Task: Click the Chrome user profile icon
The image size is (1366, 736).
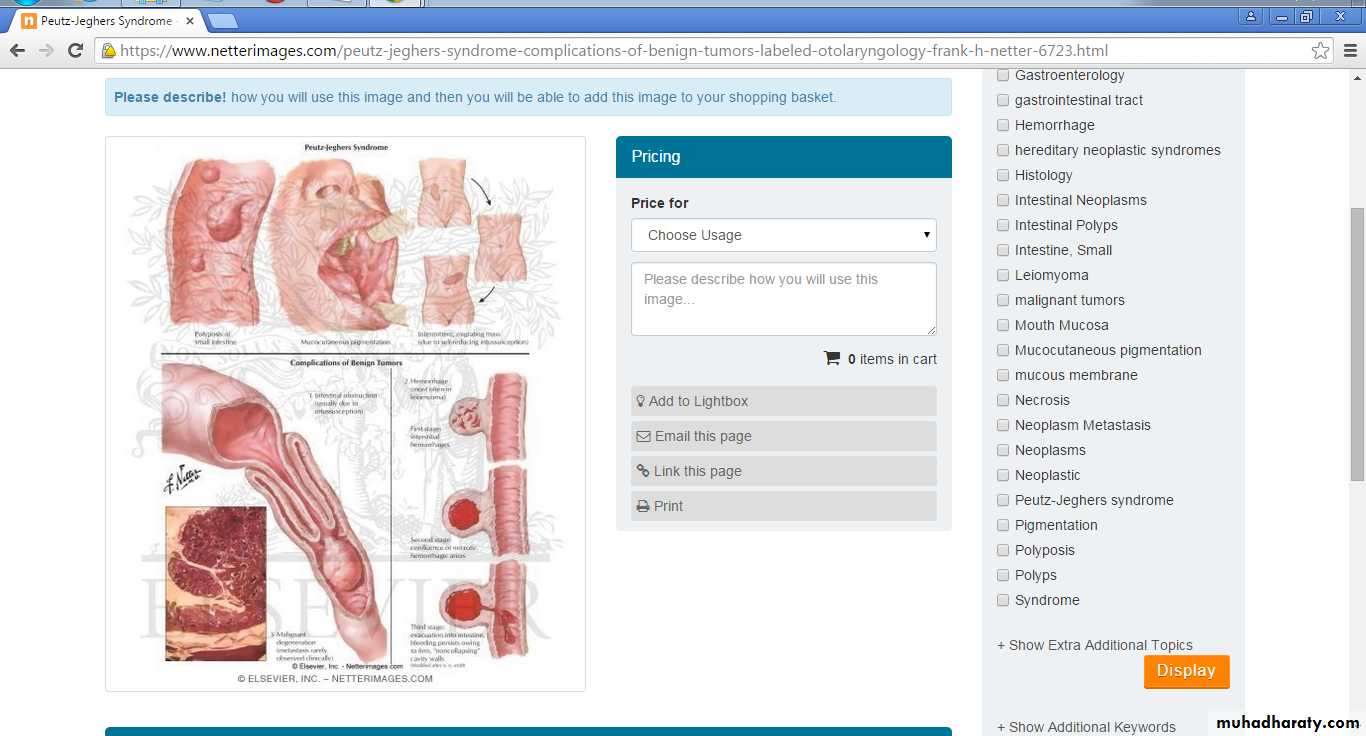Action: click(x=1251, y=17)
